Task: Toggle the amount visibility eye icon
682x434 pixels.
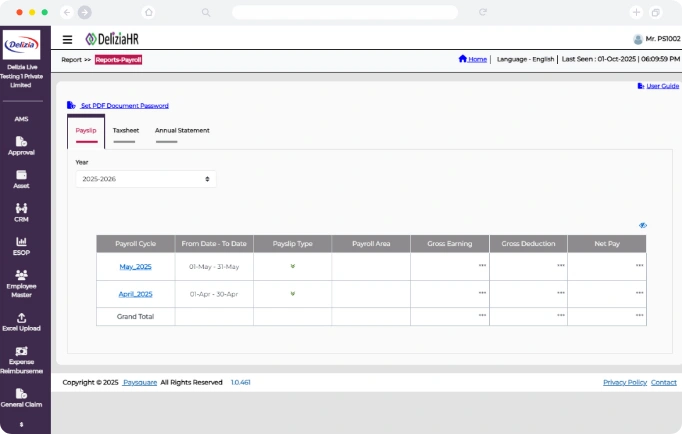Action: pyautogui.click(x=642, y=225)
